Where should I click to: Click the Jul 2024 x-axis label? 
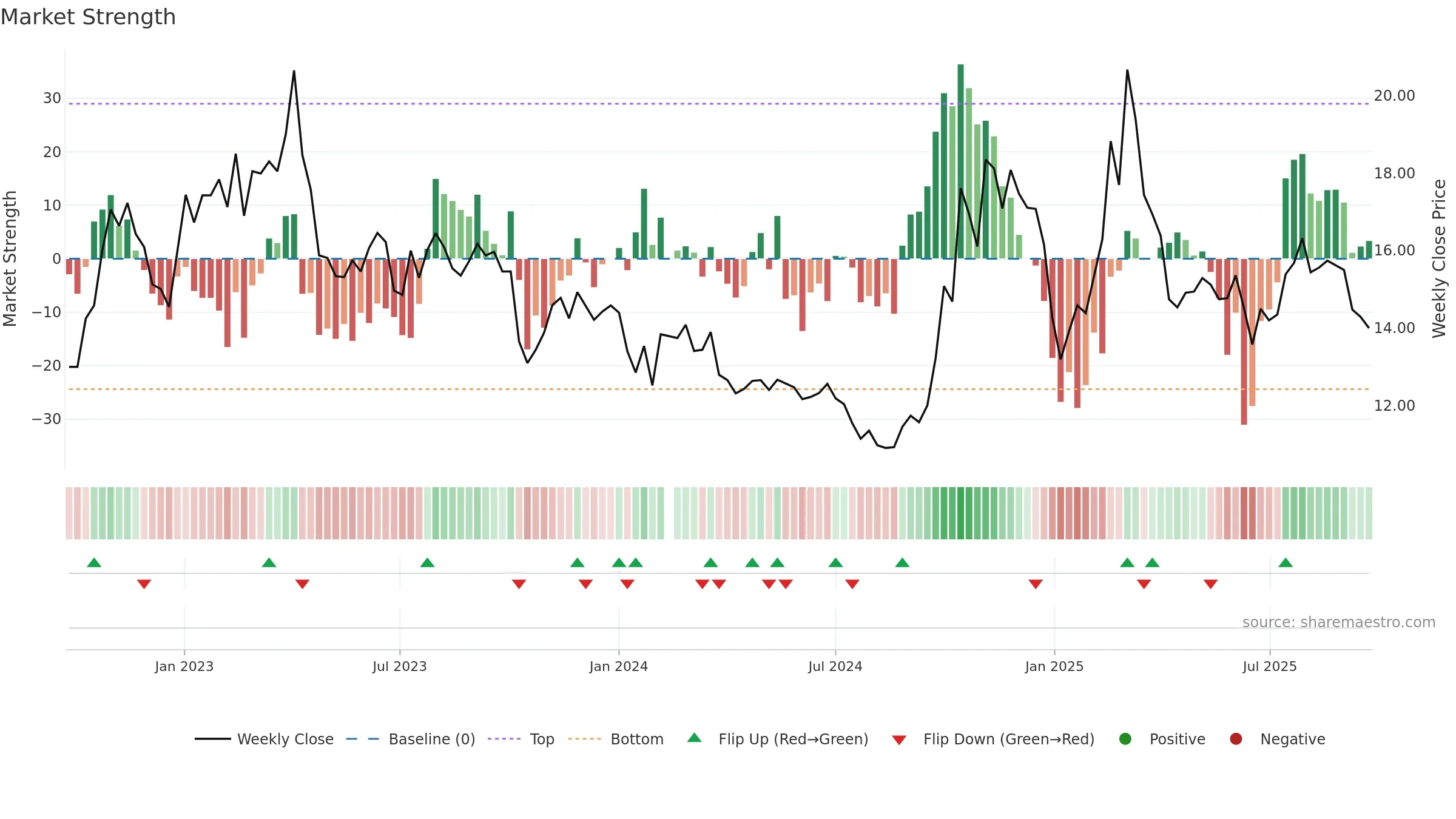click(x=835, y=666)
